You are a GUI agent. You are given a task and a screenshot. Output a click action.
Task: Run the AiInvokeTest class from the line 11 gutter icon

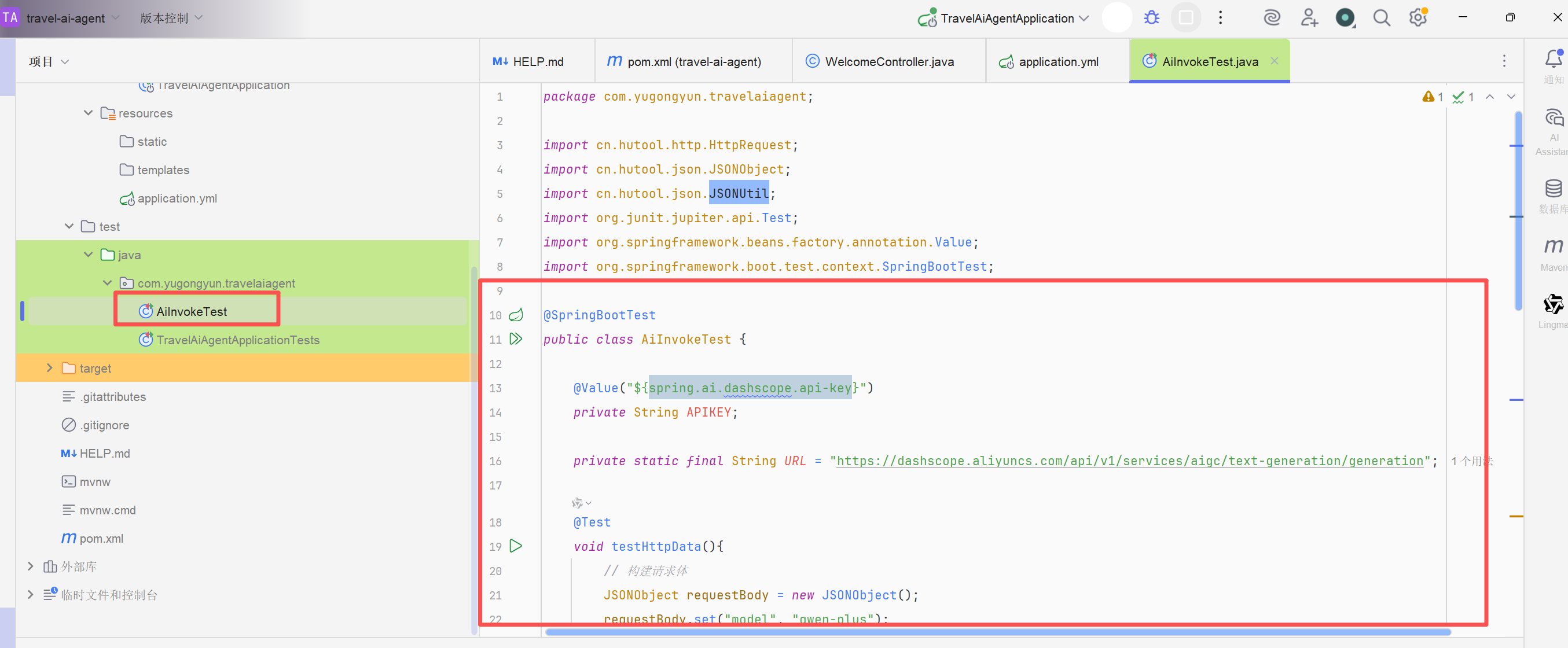coord(516,339)
